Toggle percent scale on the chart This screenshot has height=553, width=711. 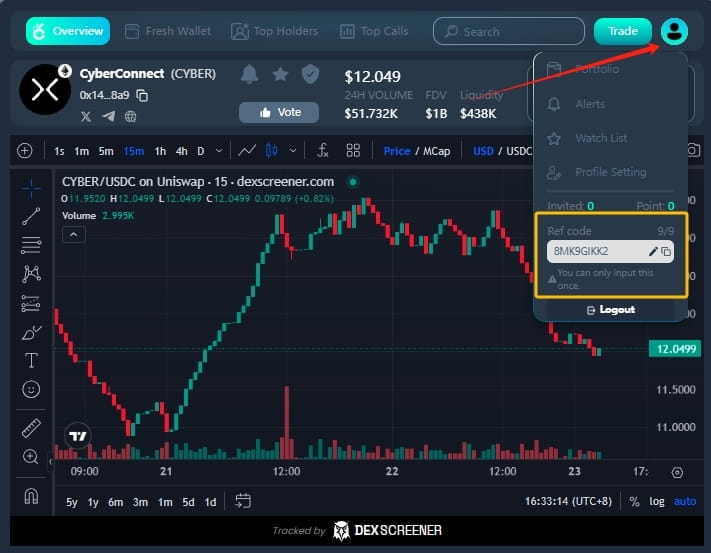click(634, 501)
